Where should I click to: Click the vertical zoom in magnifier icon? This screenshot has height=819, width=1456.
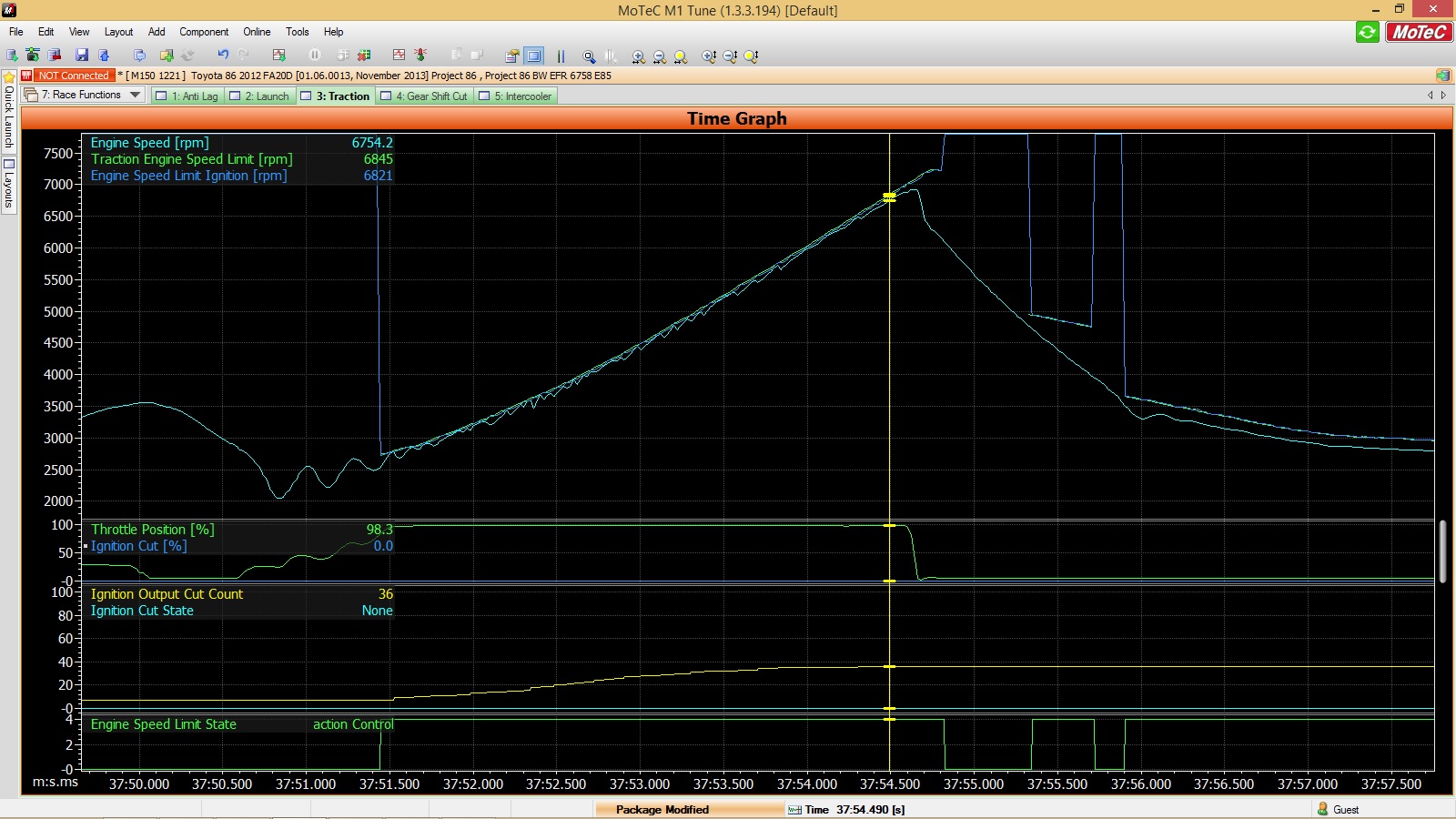(x=709, y=56)
